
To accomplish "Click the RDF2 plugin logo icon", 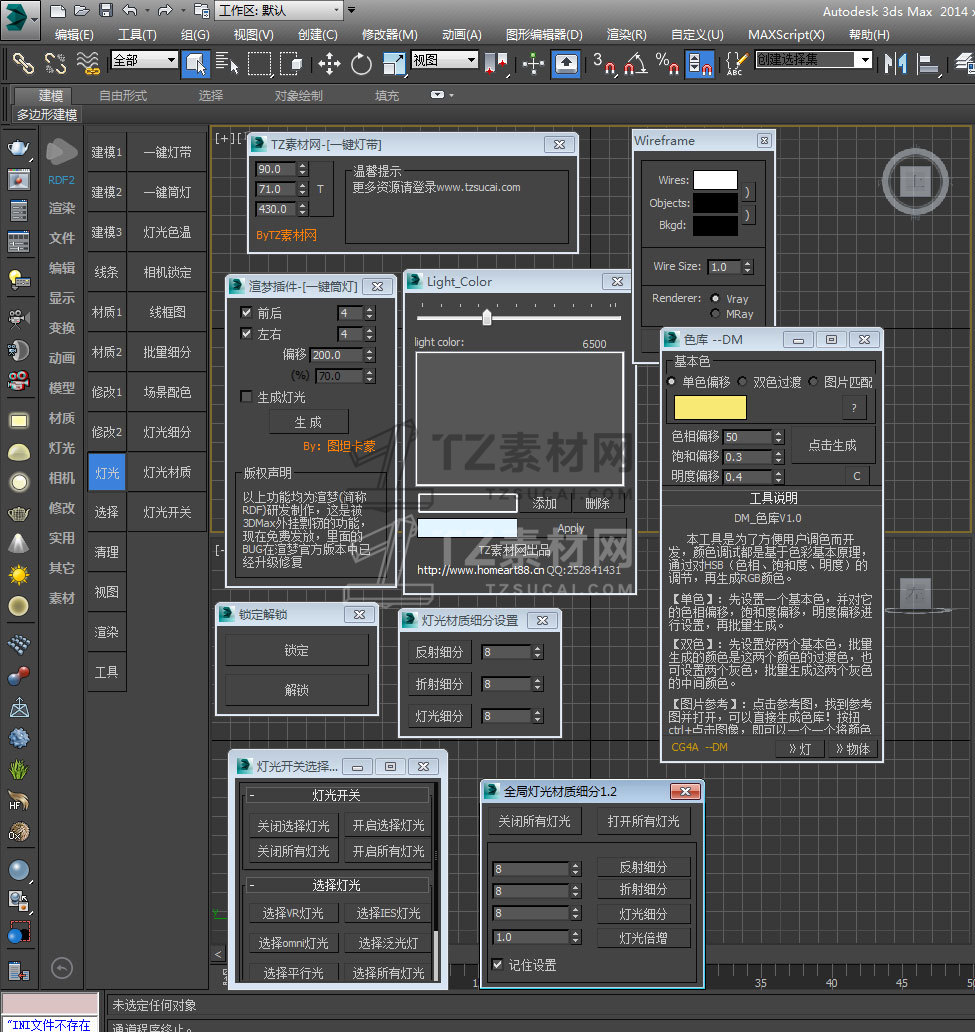I will [x=61, y=153].
